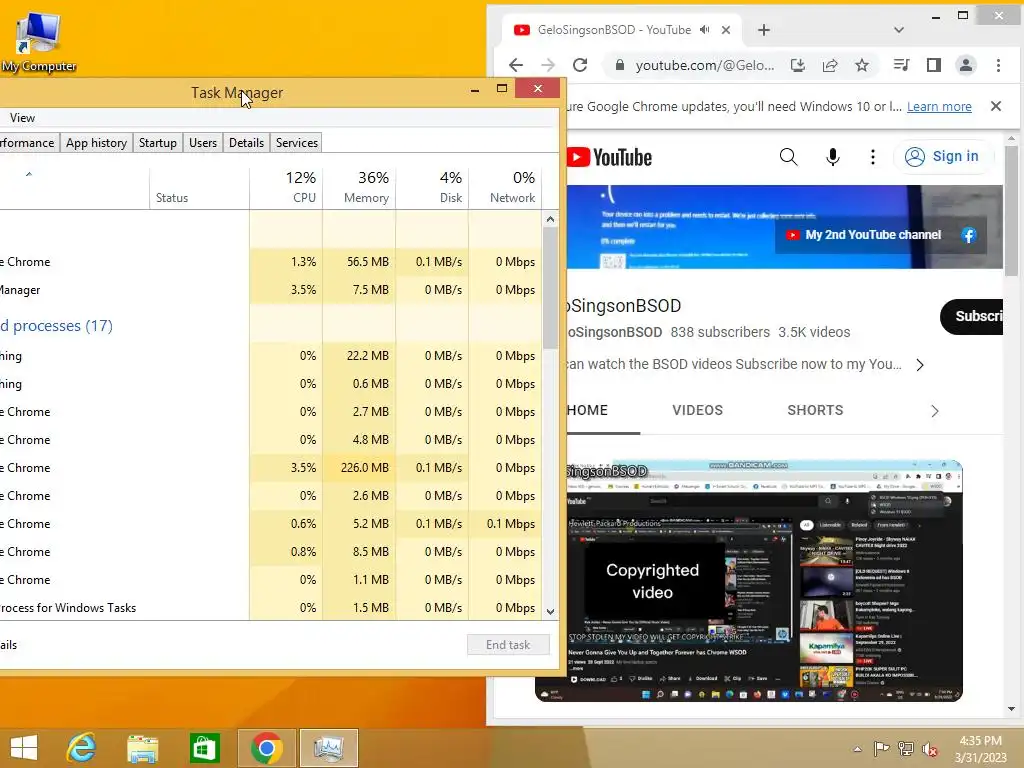Open the View menu in Task Manager
This screenshot has height=768, width=1024.
(x=22, y=118)
